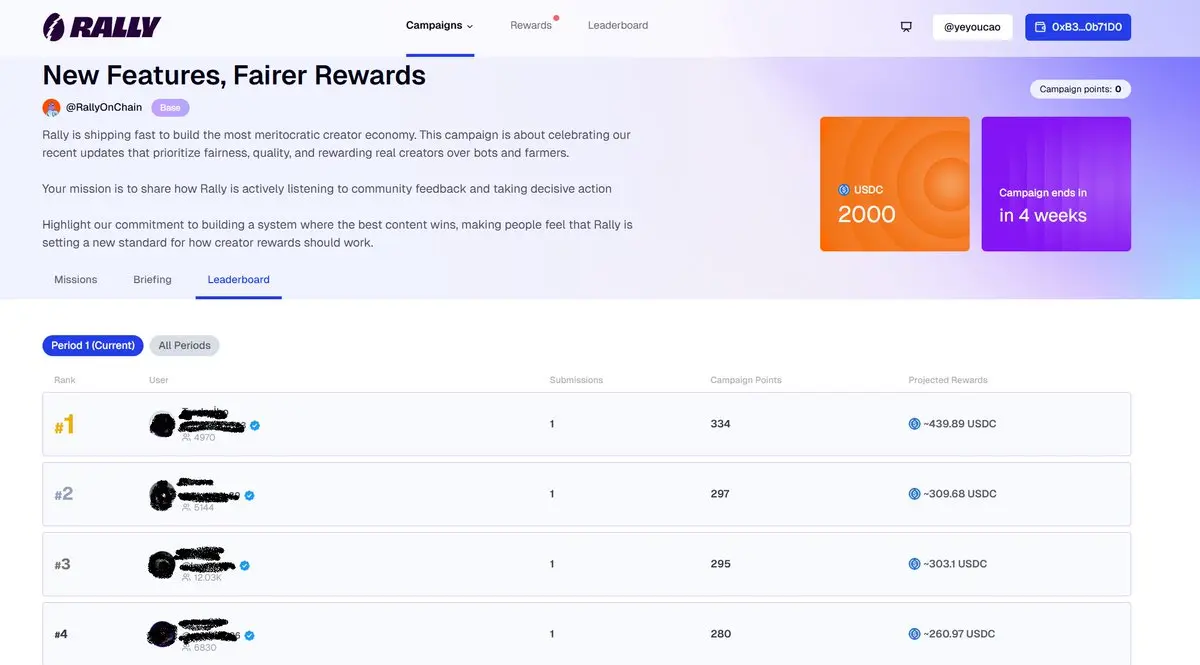The image size is (1200, 665).
Task: Click the Submissions column header
Action: tap(577, 380)
